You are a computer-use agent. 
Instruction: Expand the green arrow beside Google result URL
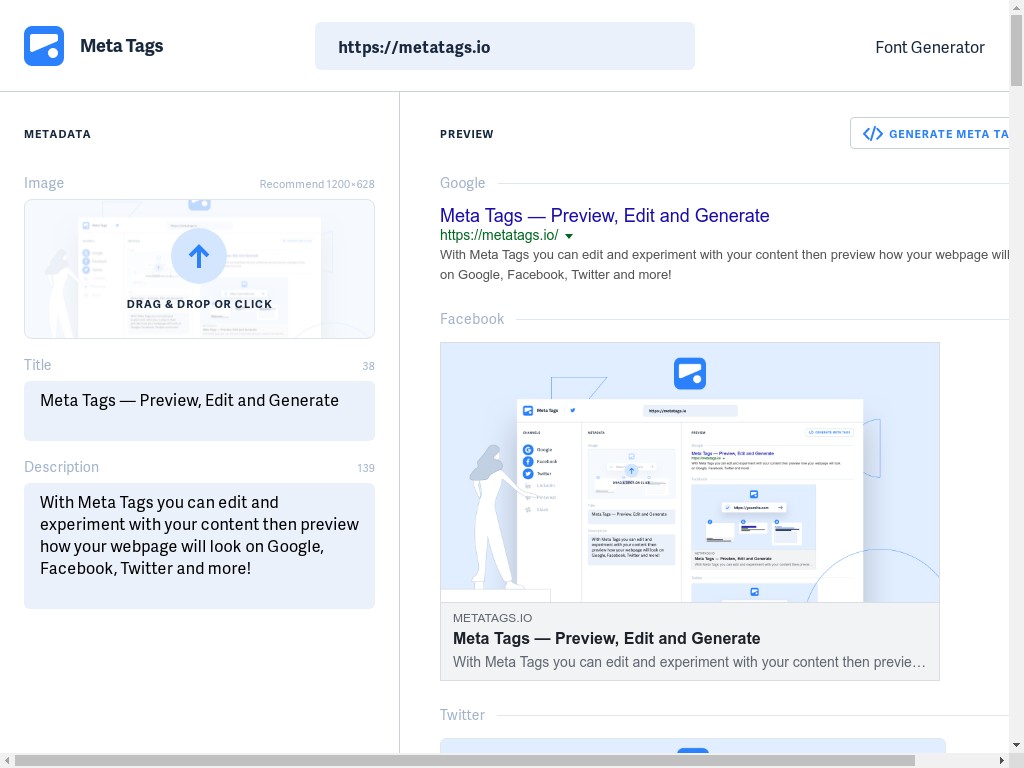[x=569, y=236]
